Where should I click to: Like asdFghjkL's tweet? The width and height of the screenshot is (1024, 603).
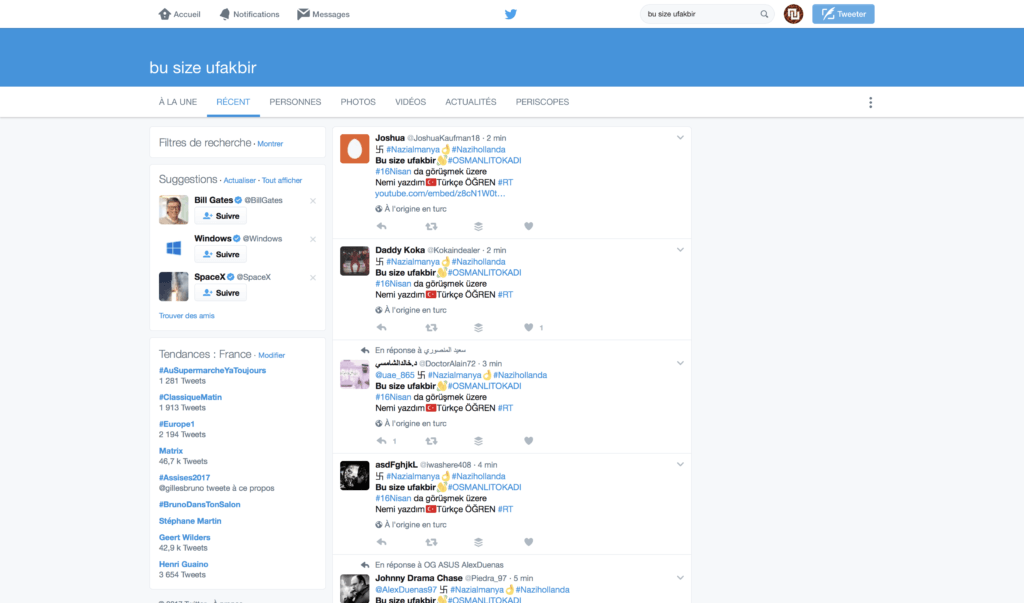coord(528,542)
